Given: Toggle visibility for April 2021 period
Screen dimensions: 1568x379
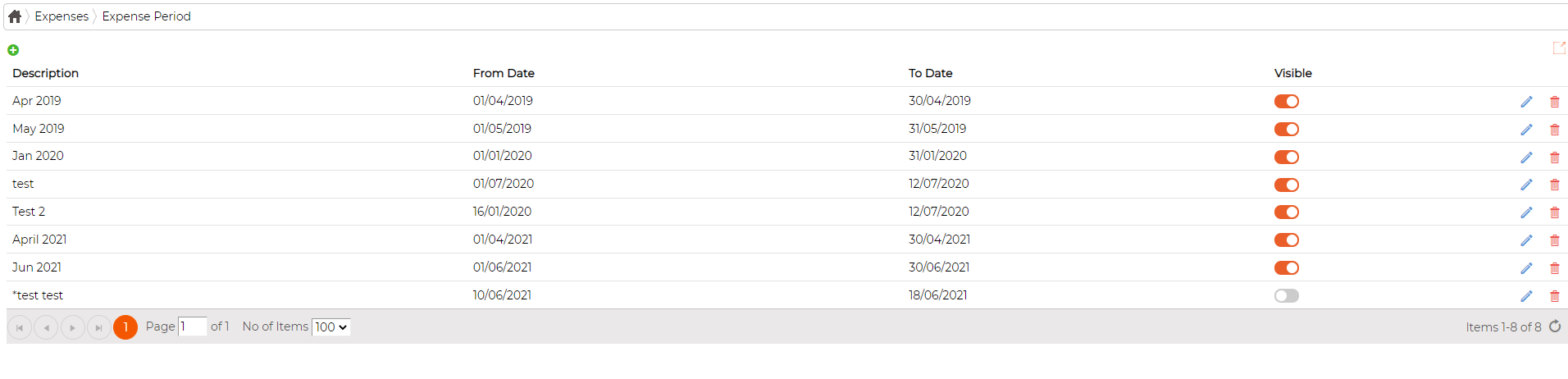Looking at the screenshot, I should 1286,240.
